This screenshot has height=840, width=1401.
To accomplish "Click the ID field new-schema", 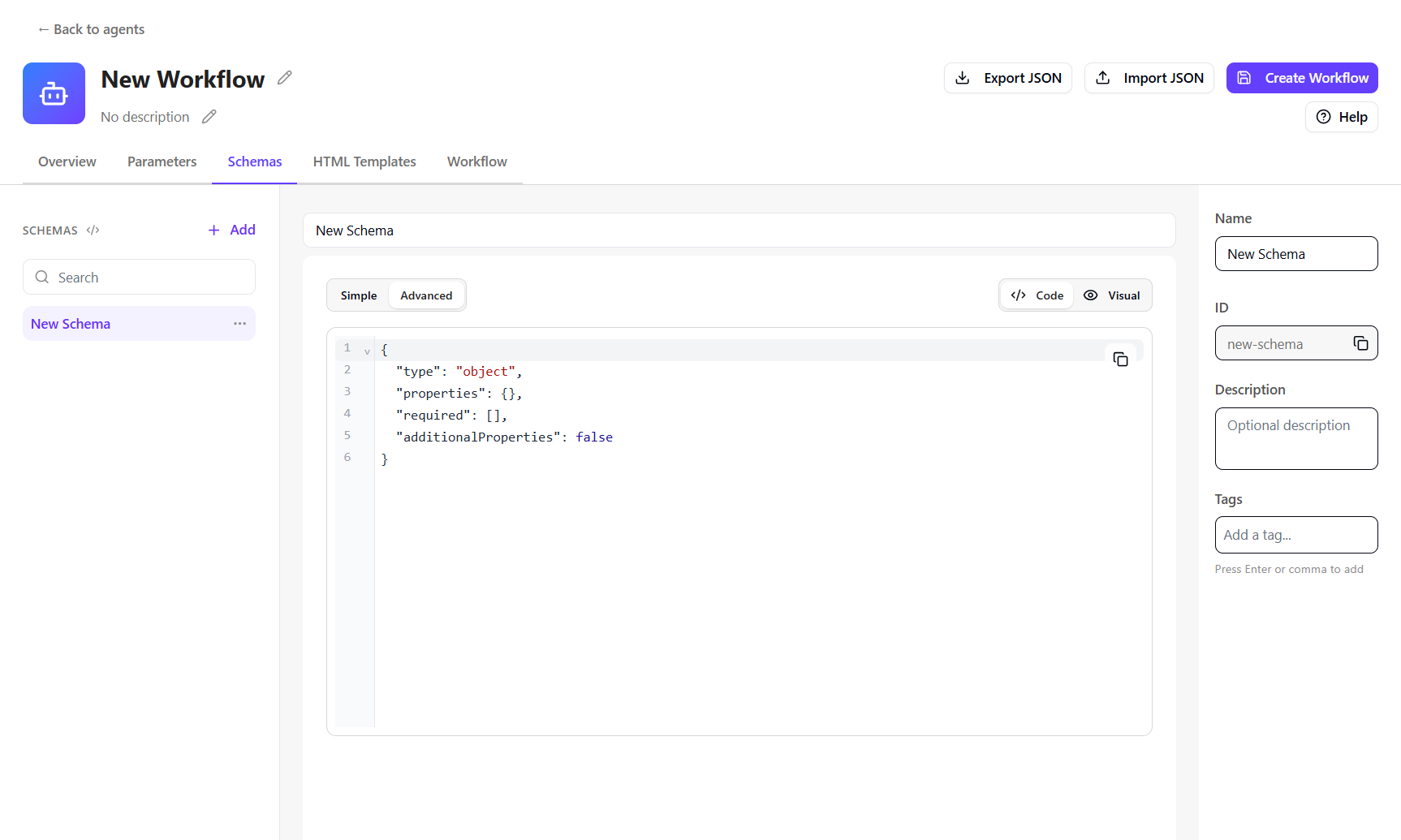I will click(1296, 343).
